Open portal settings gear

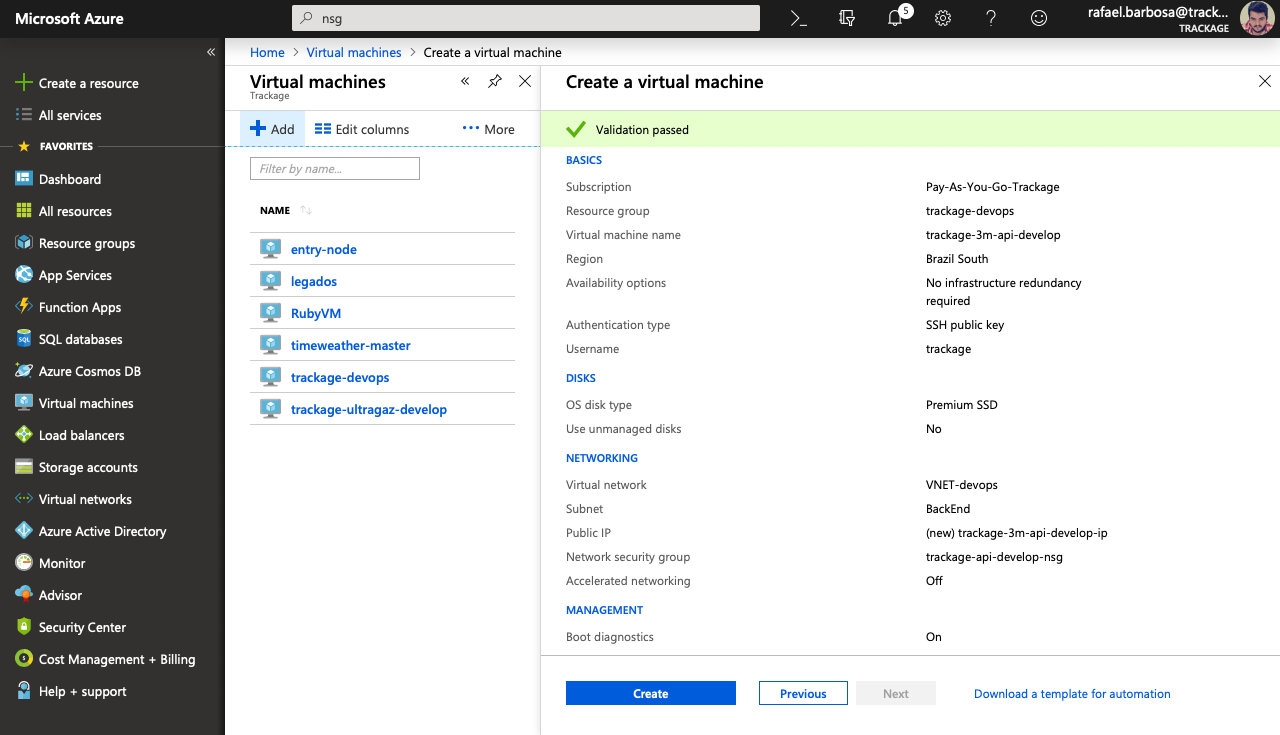[x=942, y=18]
